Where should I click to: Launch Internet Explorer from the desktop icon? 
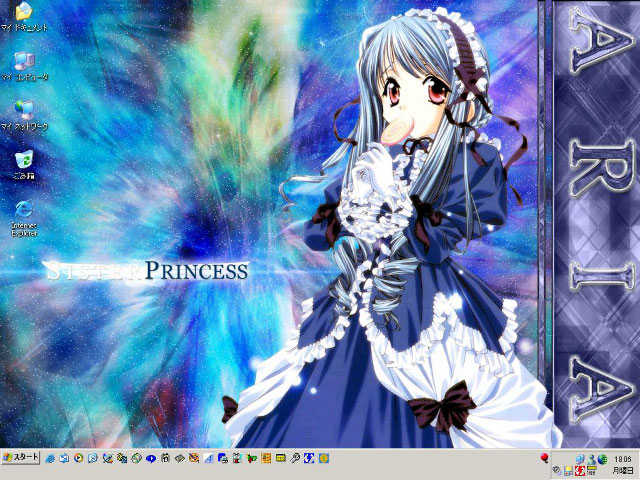pyautogui.click(x=23, y=209)
